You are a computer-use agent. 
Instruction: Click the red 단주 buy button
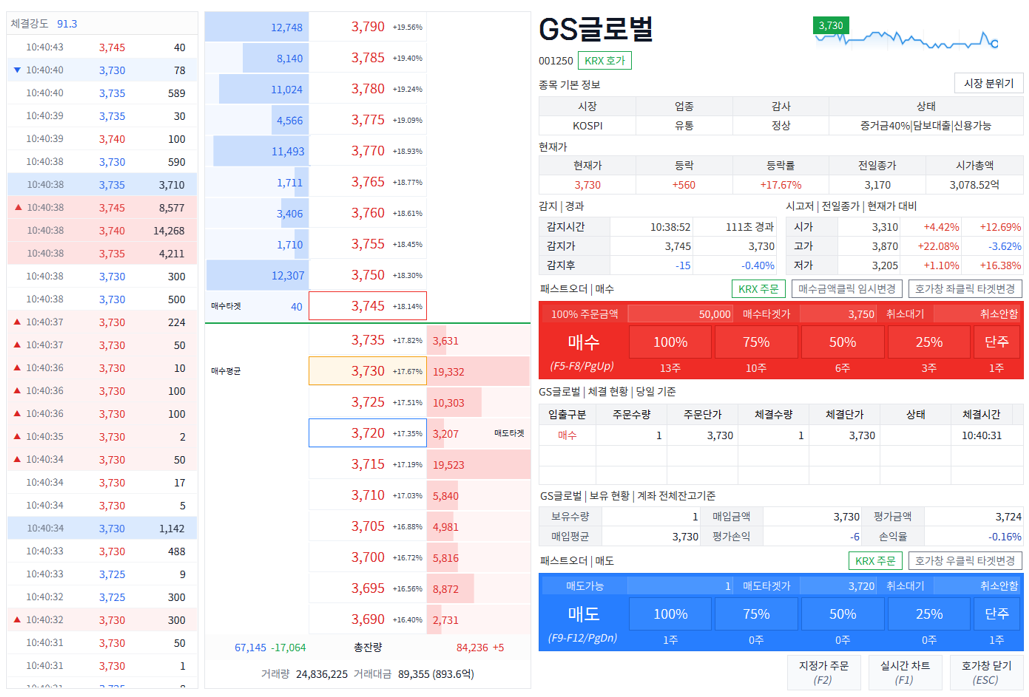(x=996, y=342)
